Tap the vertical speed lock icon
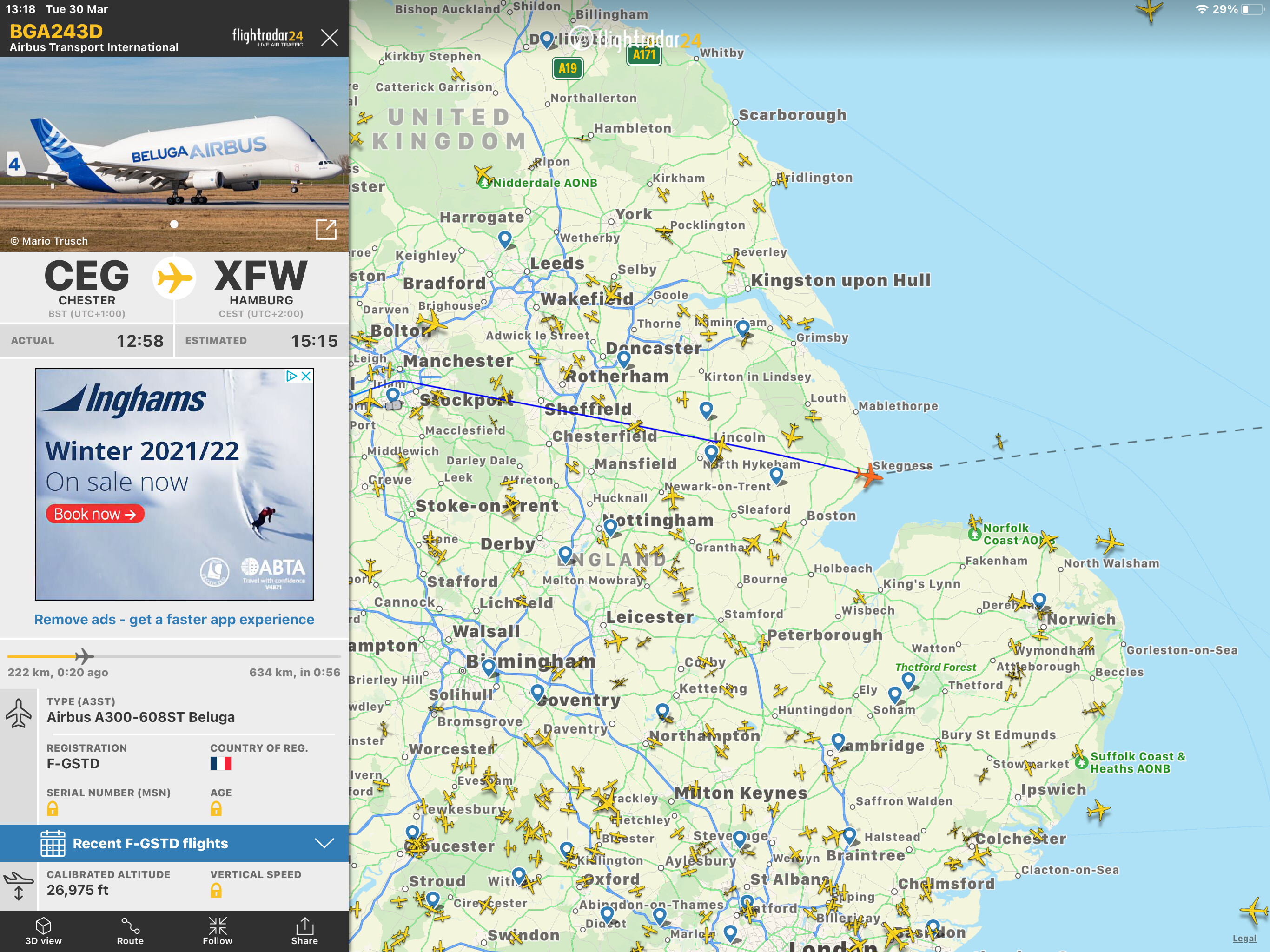The image size is (1270, 952). point(216,890)
